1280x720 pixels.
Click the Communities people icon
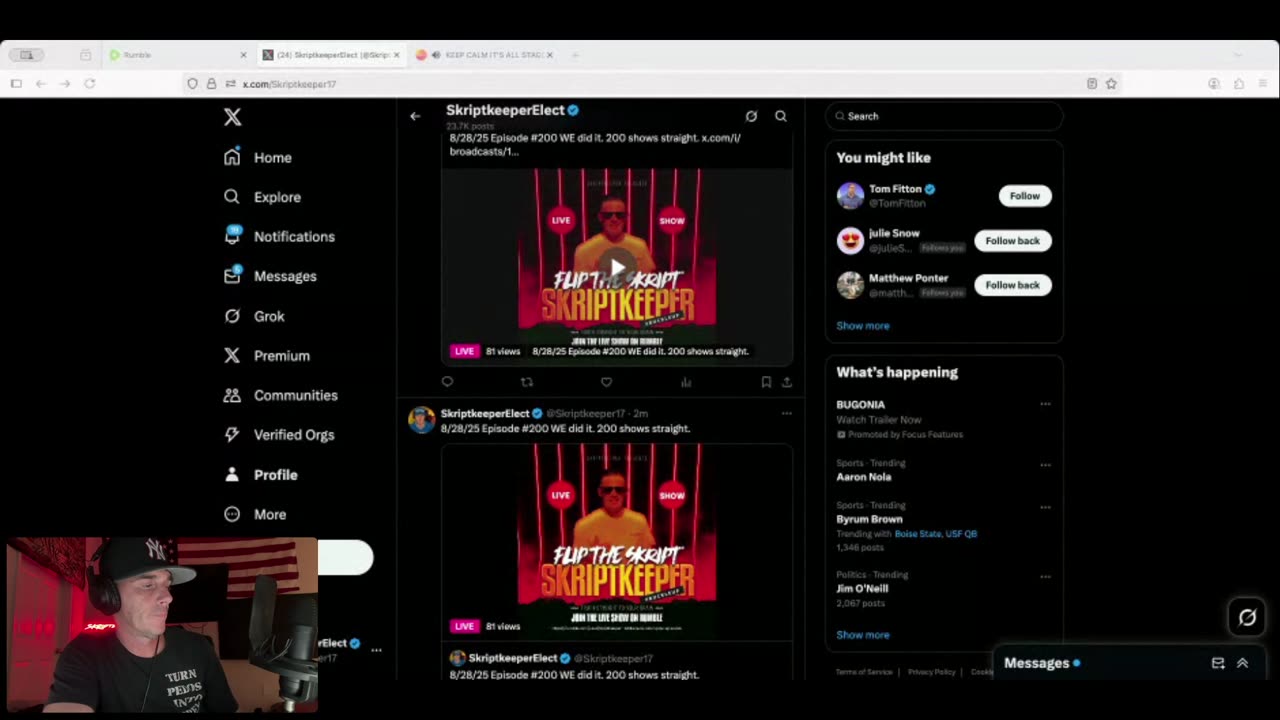pyautogui.click(x=232, y=395)
